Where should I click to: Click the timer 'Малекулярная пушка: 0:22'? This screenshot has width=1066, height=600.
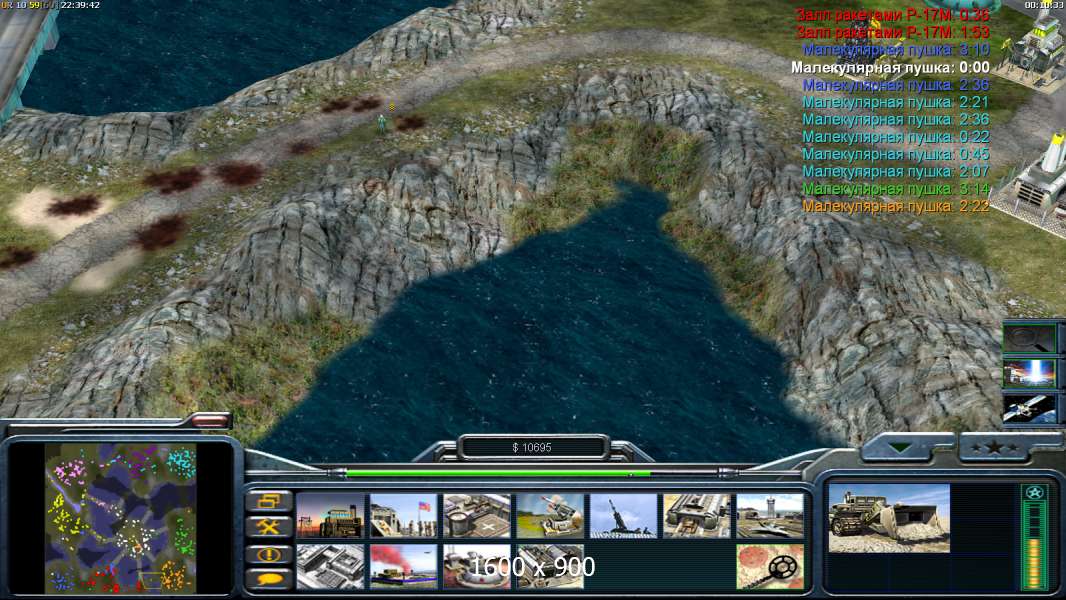895,137
